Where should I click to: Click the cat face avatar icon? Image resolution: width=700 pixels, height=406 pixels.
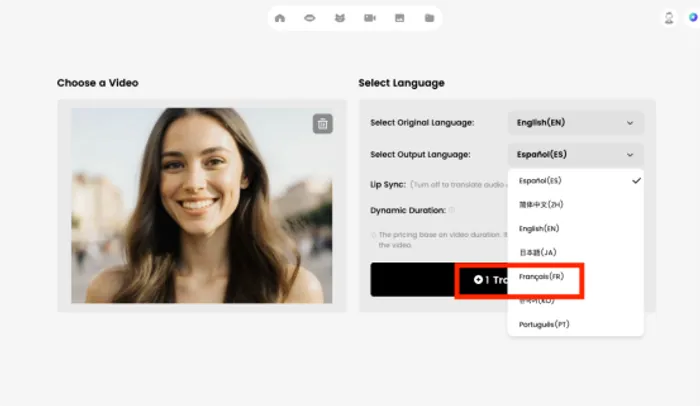pos(339,18)
